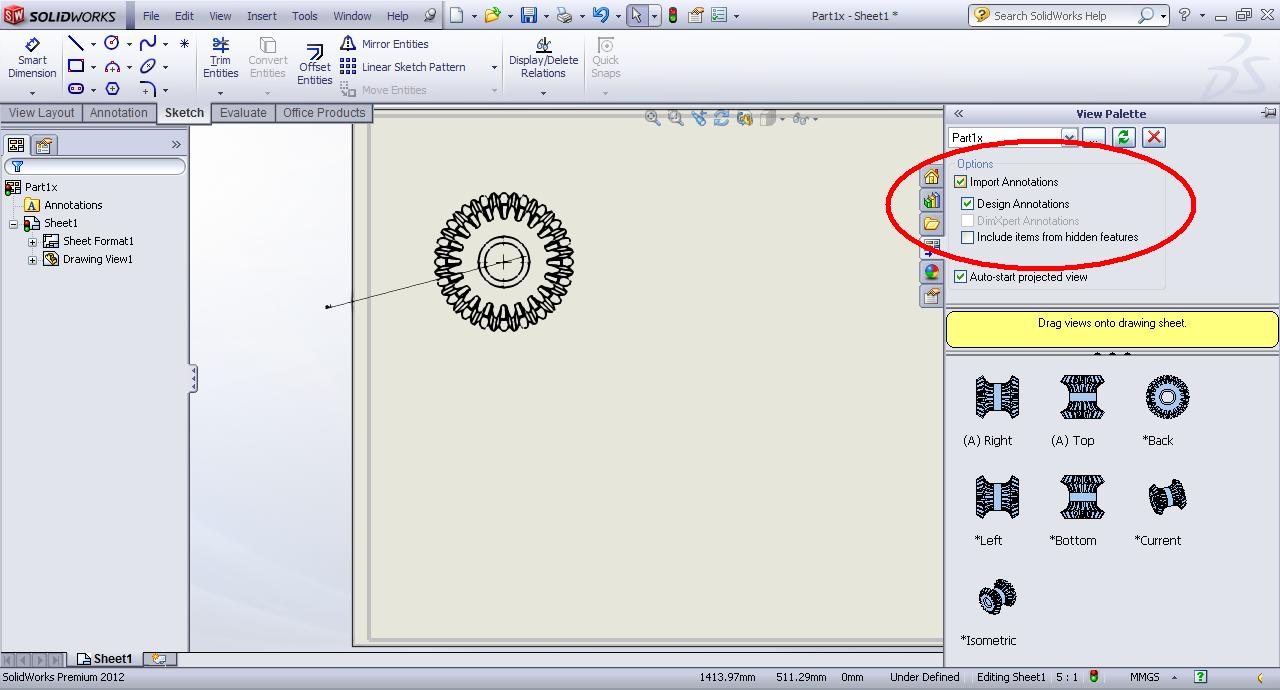Click the Print icon

point(565,15)
